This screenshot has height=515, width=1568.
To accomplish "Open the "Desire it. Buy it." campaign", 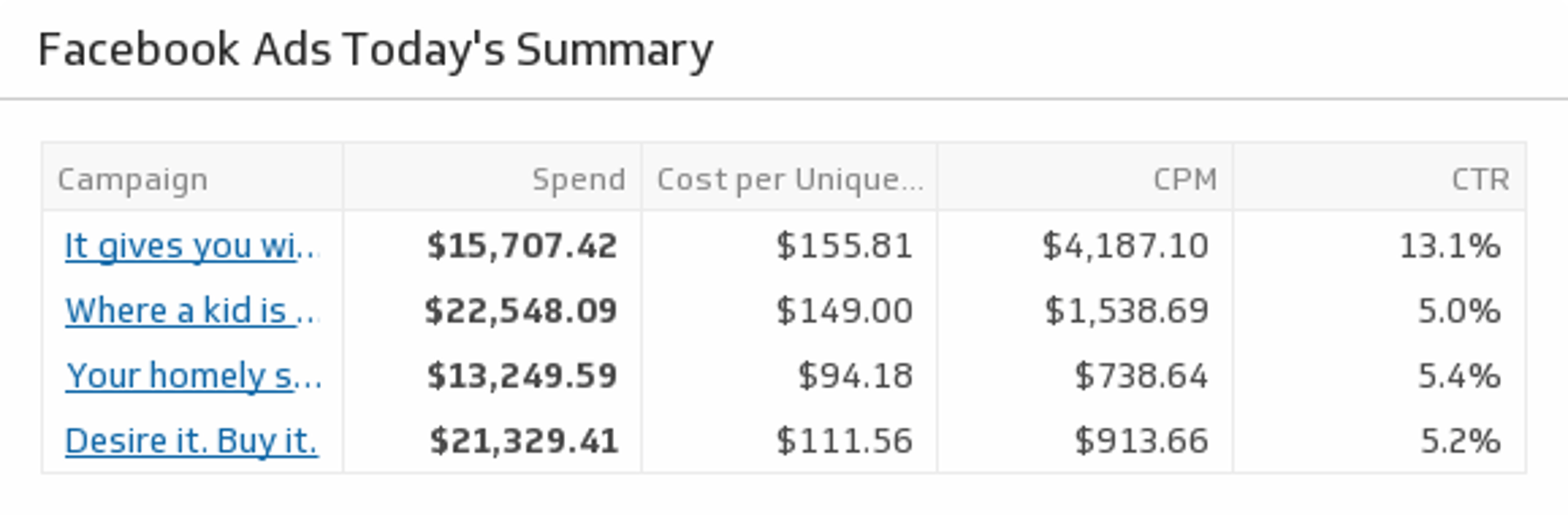I will (191, 441).
